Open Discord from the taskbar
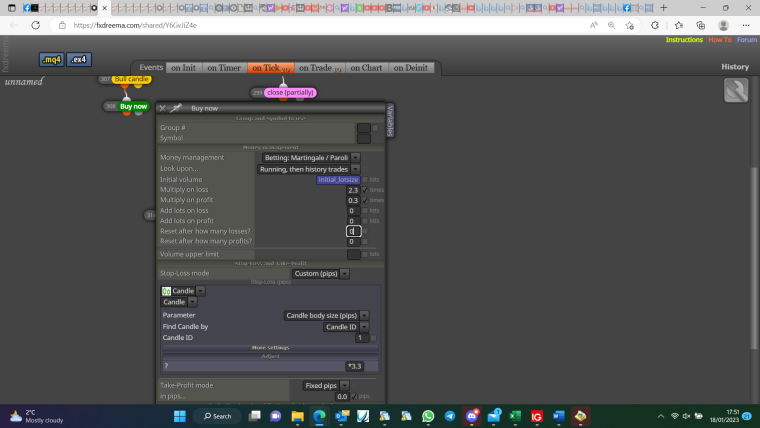The image size is (760, 428). [x=472, y=416]
